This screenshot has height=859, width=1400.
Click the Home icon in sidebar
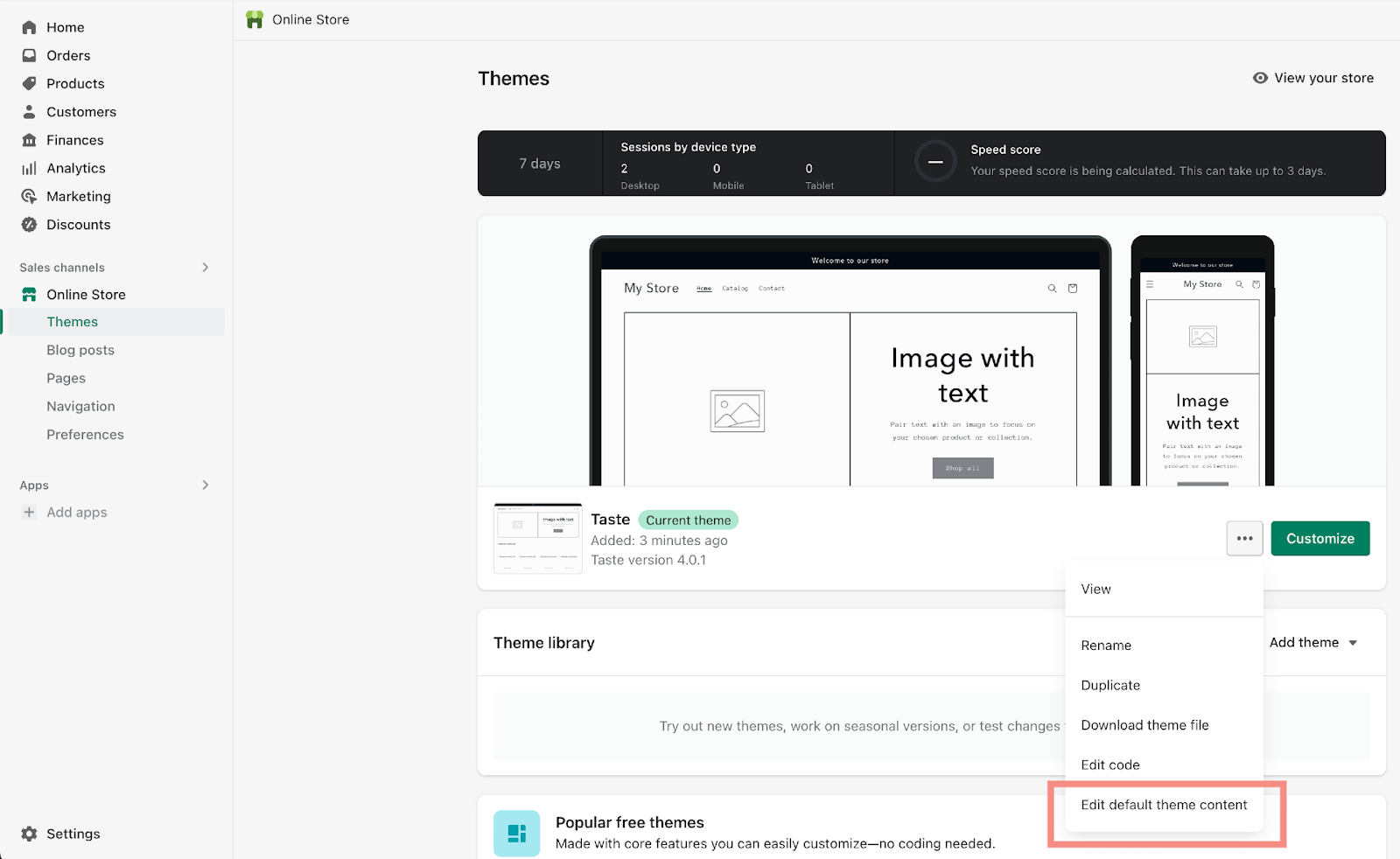pyautogui.click(x=29, y=27)
